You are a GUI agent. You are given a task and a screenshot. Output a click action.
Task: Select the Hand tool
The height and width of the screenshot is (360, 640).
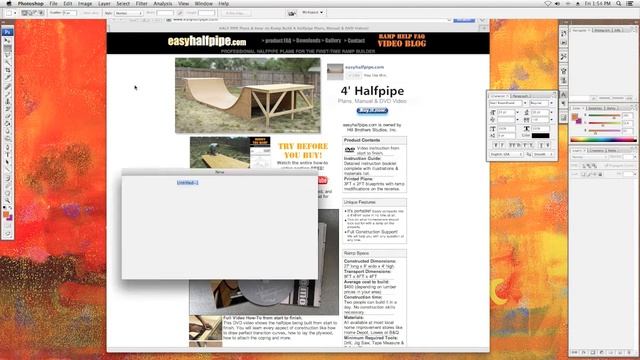[7, 193]
